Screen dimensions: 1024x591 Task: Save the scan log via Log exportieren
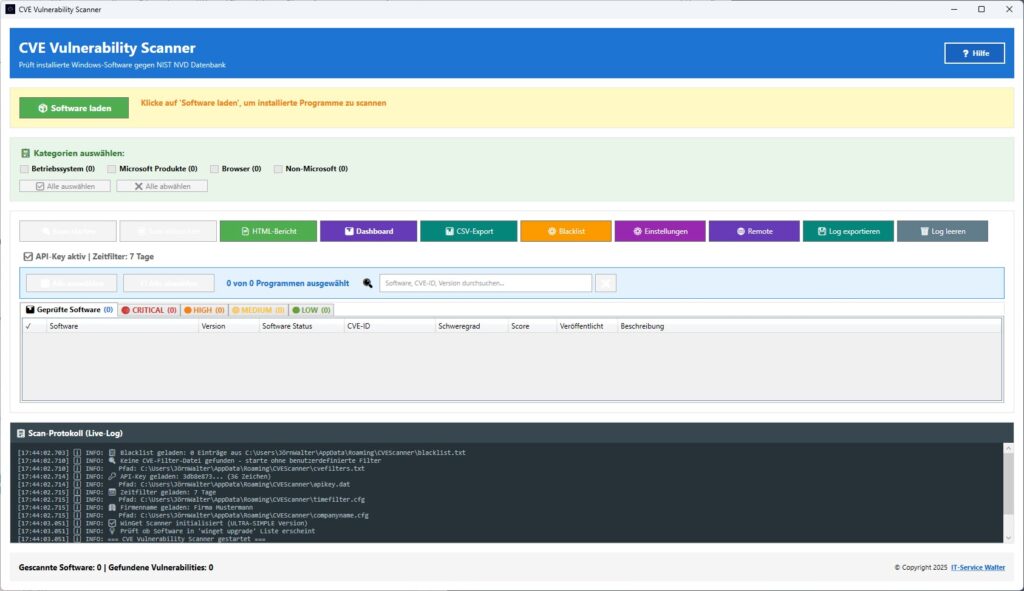pos(847,231)
